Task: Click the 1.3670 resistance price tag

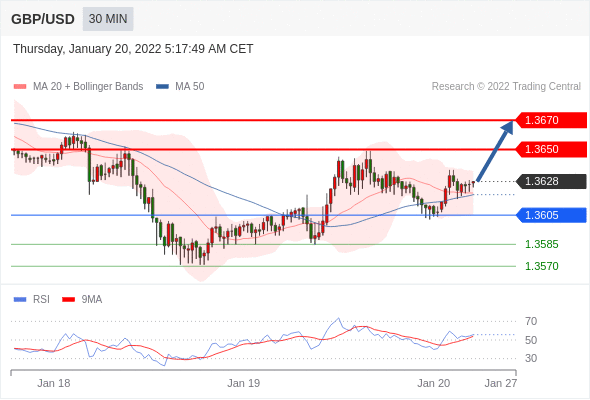Action: 551,120
